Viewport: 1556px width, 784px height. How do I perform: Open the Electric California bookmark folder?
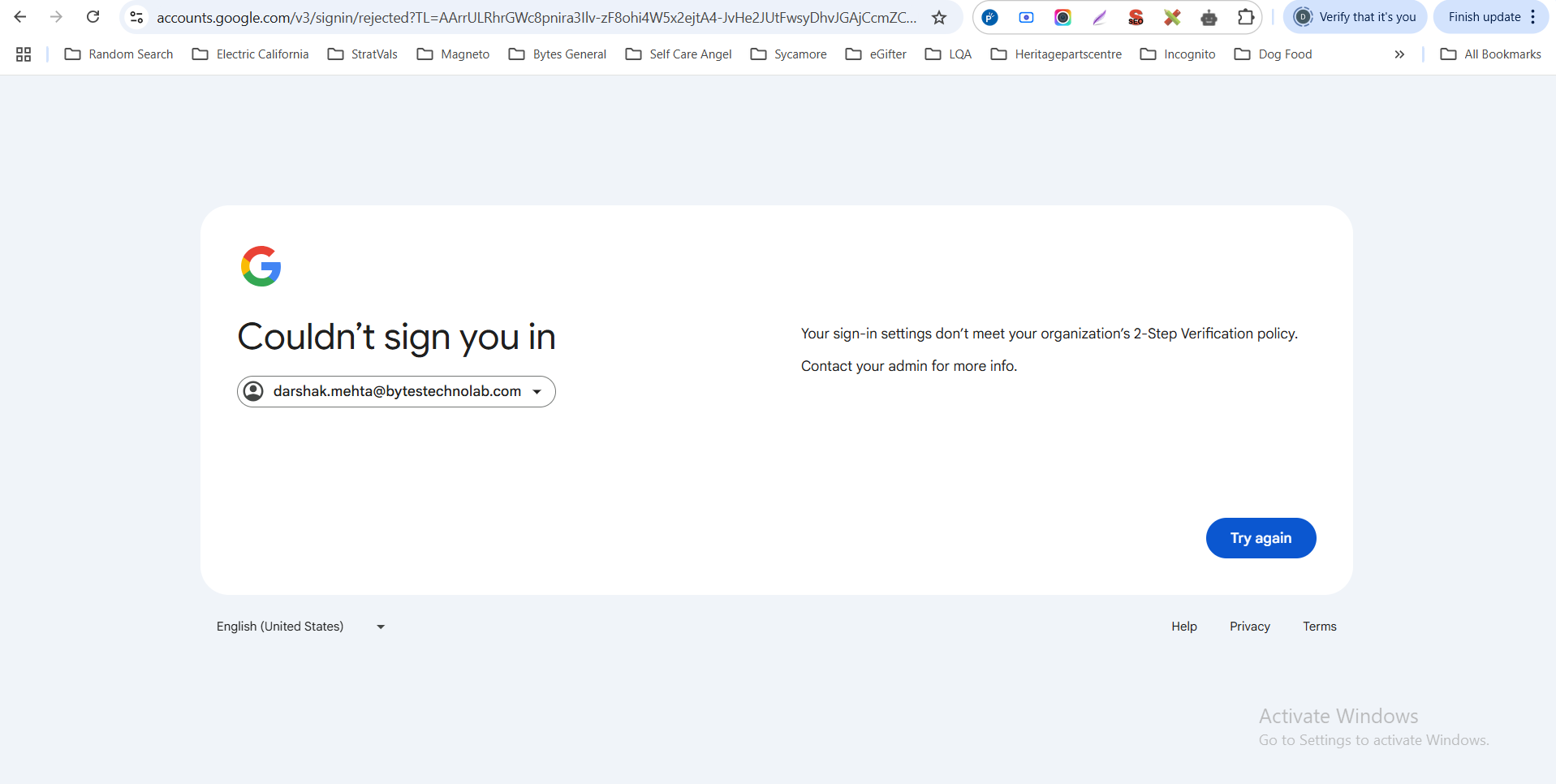tap(251, 54)
